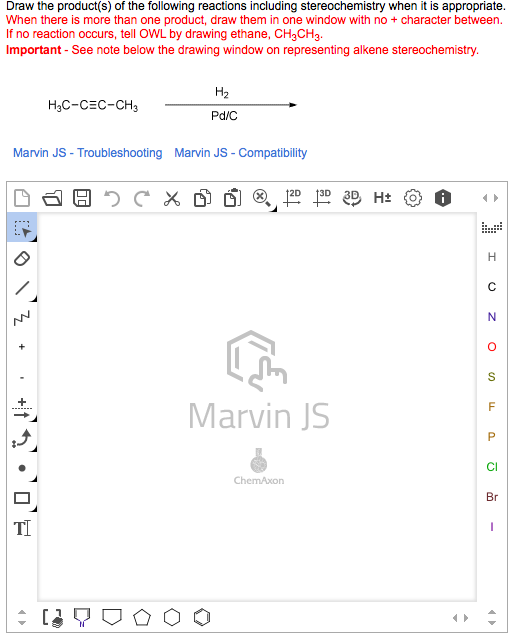Open the clean 2D layout tool
This screenshot has width=518, height=637.
pos(292,198)
